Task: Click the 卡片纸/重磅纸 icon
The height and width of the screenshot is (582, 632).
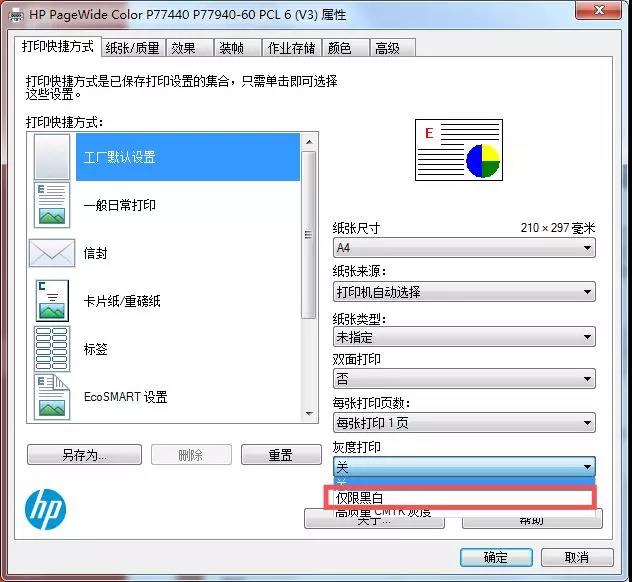Action: pyautogui.click(x=52, y=301)
